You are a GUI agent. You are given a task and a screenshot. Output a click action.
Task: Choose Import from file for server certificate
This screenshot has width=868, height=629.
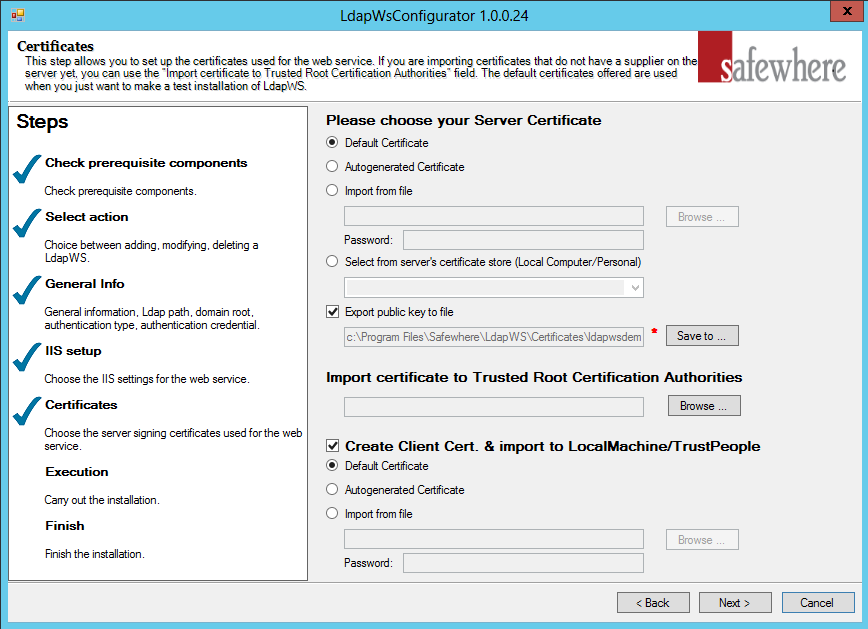[331, 190]
